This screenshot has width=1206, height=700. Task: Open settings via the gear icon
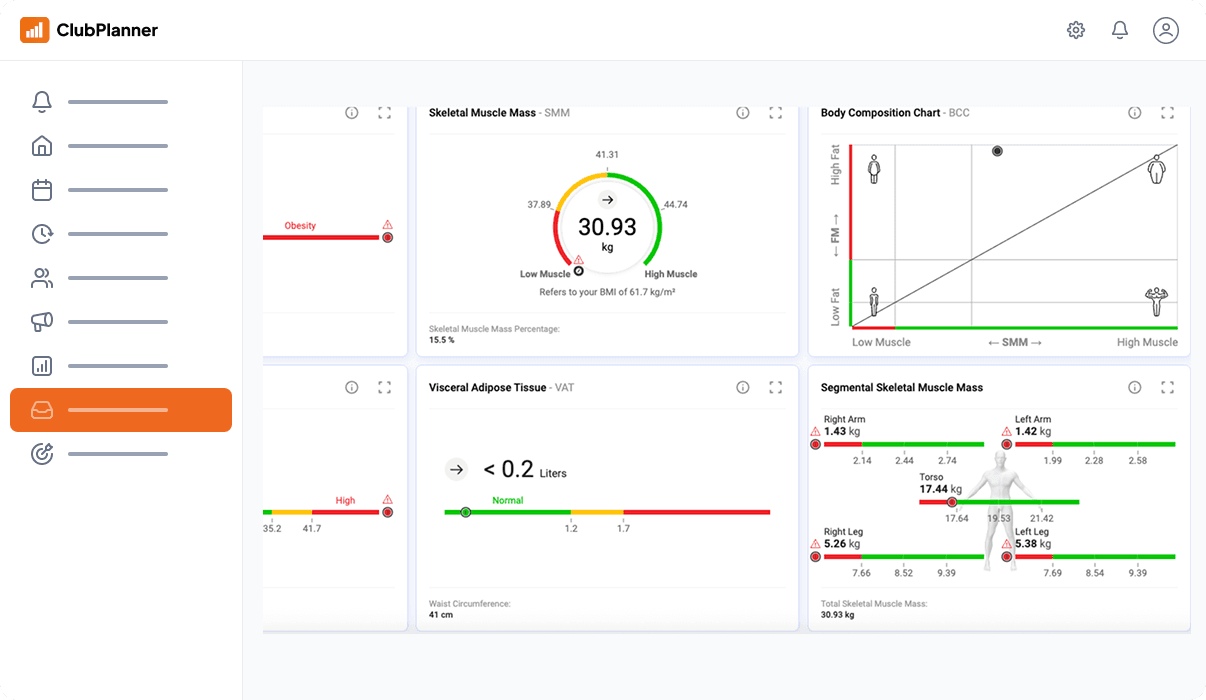[1076, 30]
